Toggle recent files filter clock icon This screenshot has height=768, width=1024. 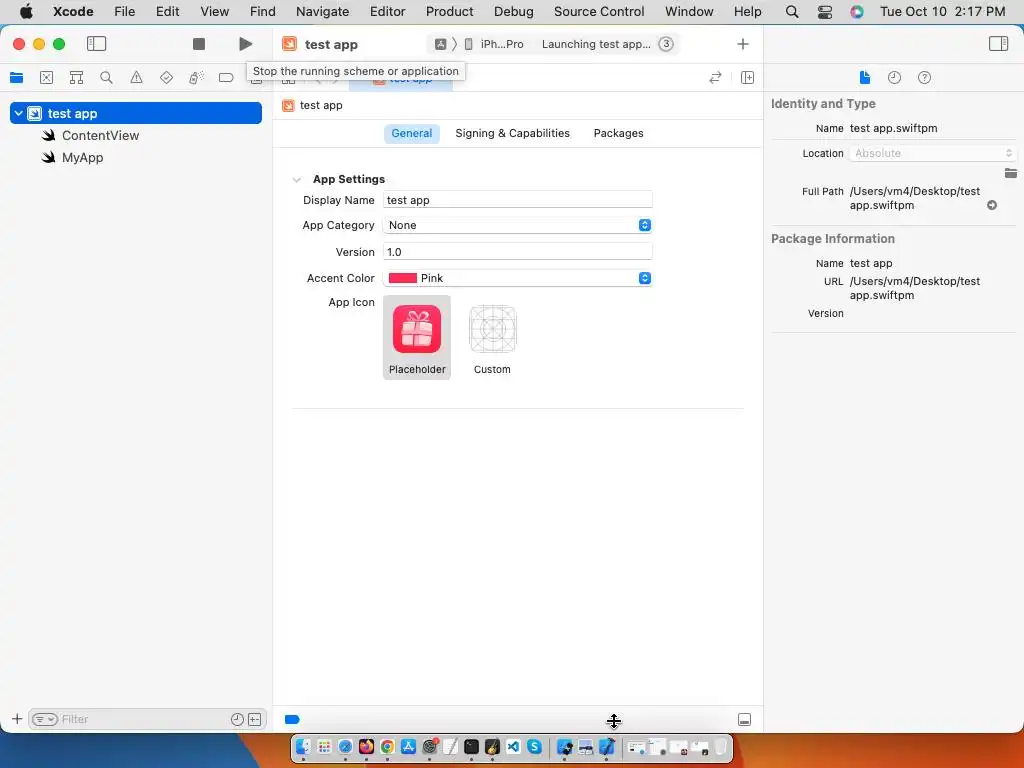(x=237, y=719)
